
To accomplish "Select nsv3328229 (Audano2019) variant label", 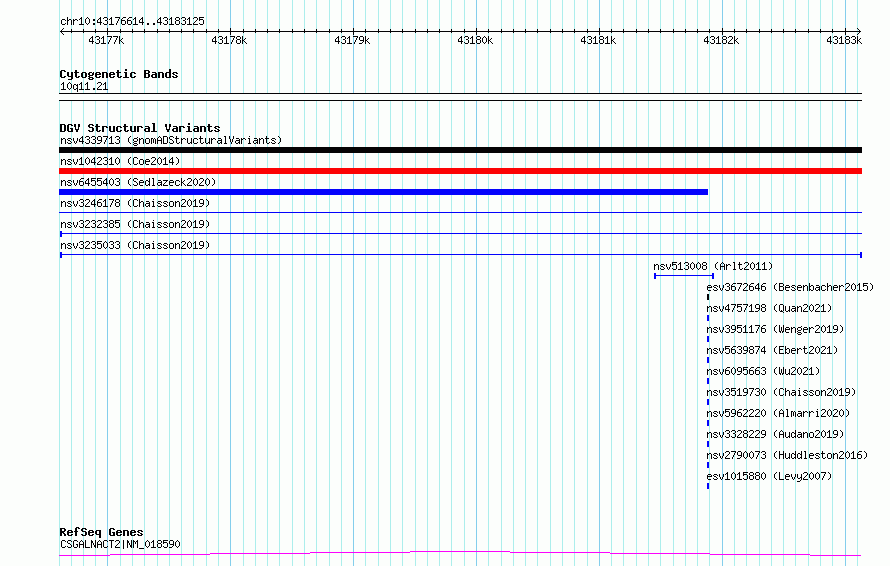I will (x=775, y=434).
